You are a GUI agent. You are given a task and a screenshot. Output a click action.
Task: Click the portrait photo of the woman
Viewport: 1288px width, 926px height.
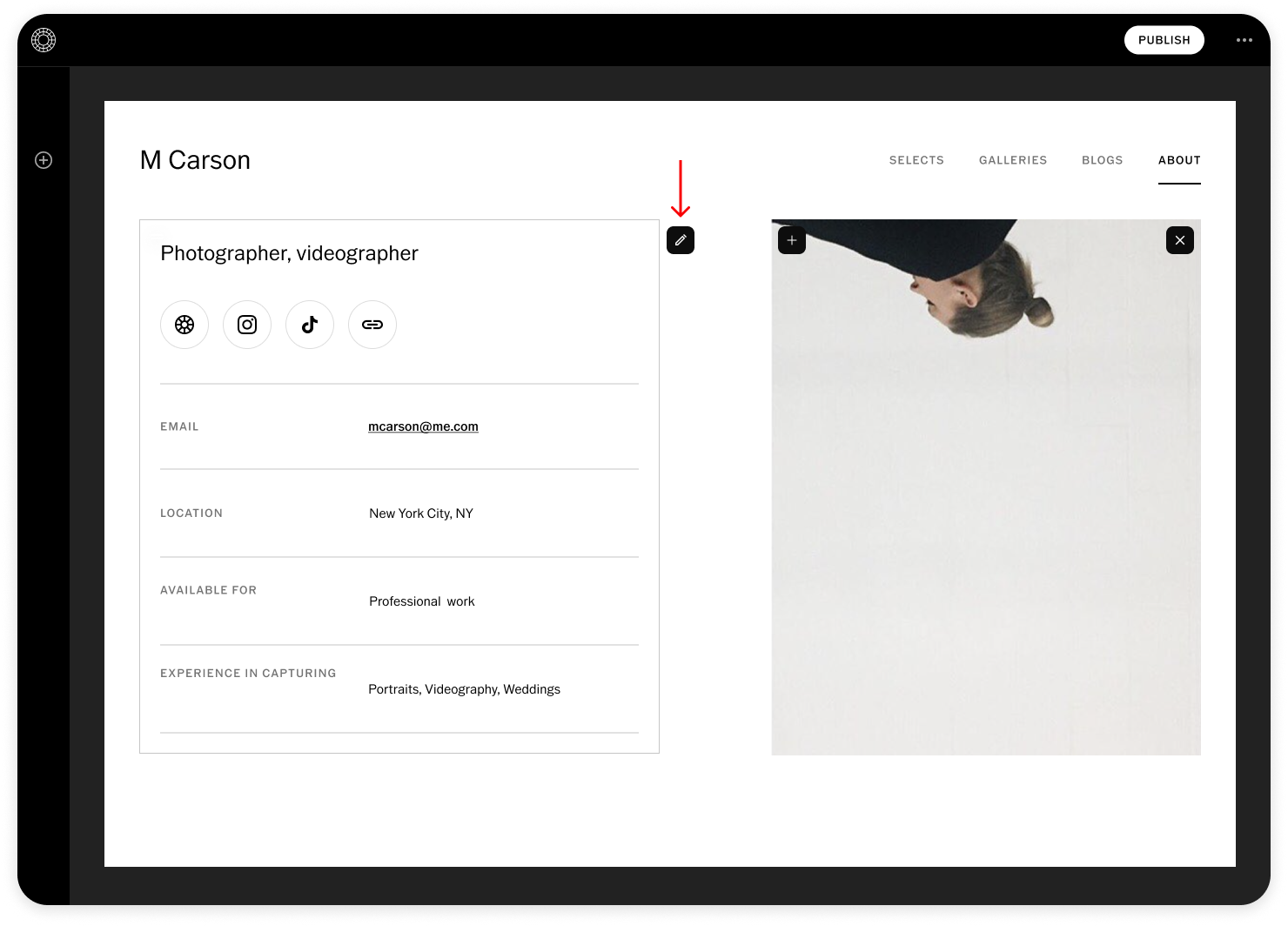pyautogui.click(x=986, y=487)
